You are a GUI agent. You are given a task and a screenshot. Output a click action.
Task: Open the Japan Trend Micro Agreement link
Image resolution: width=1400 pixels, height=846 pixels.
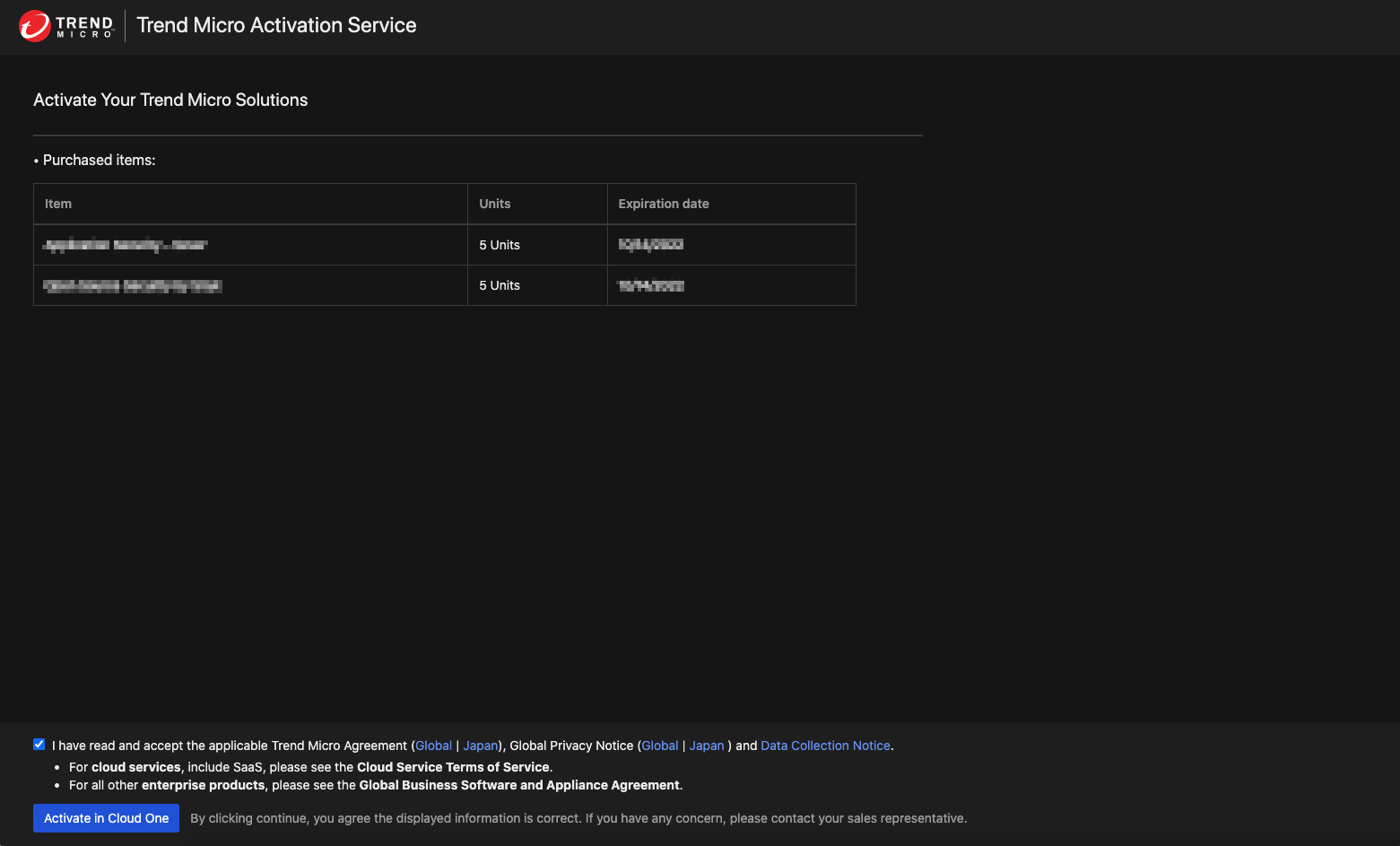pyautogui.click(x=480, y=746)
